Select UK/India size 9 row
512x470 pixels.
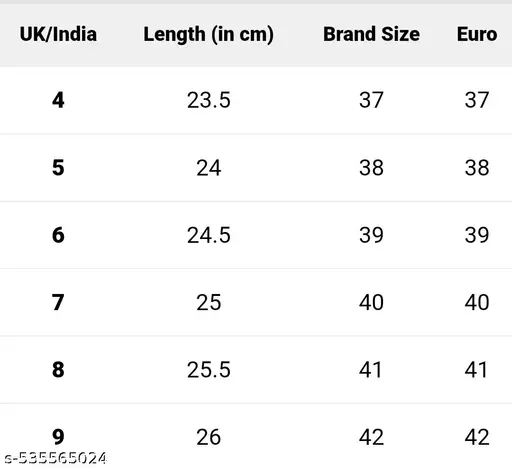256,437
